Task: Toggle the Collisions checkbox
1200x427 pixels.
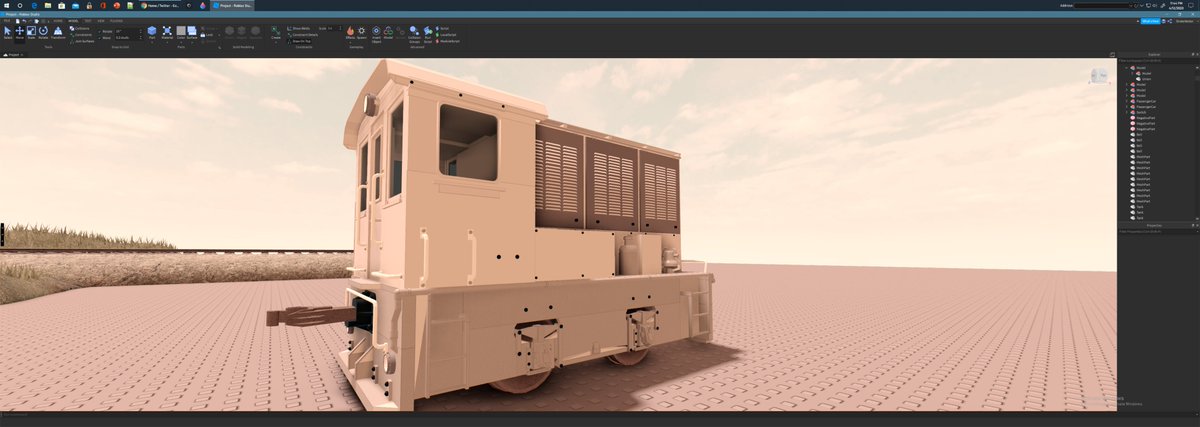Action: [x=80, y=28]
